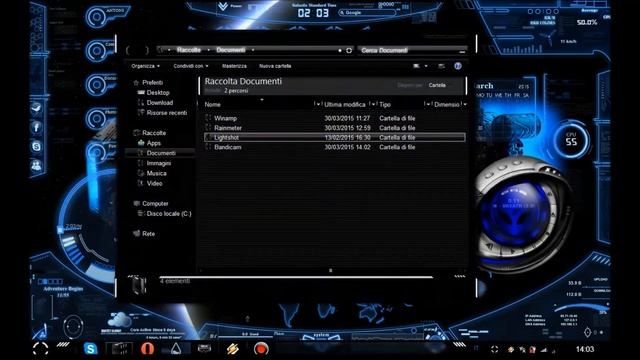Open Winamp lightning icon on taskbar
Screen dimensions: 640x360
[233, 349]
